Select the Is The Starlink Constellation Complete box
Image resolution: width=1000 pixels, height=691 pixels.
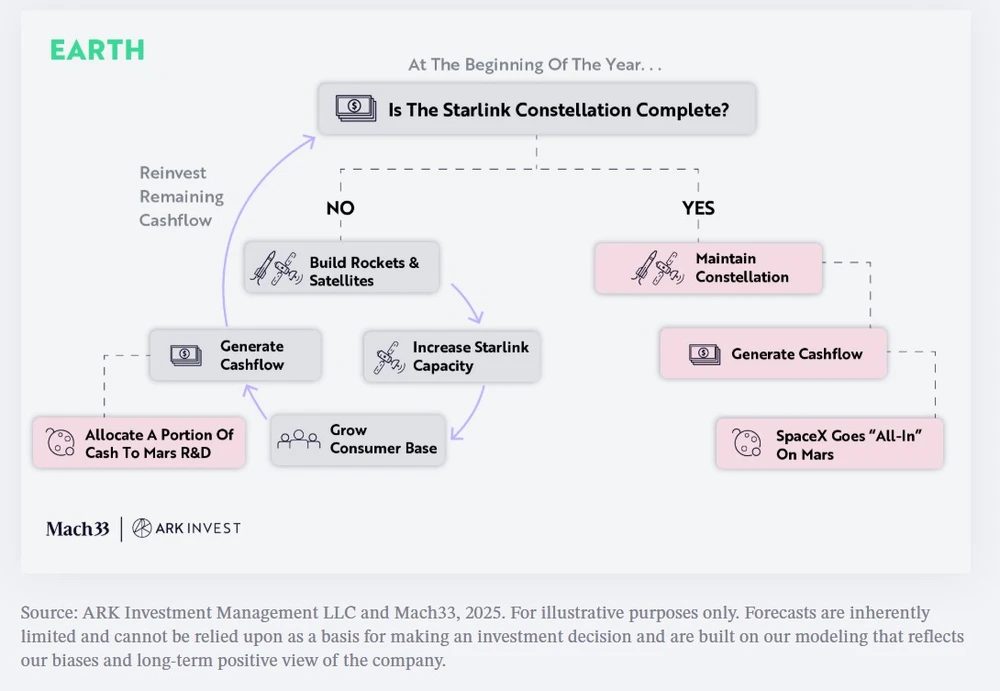[x=537, y=109]
